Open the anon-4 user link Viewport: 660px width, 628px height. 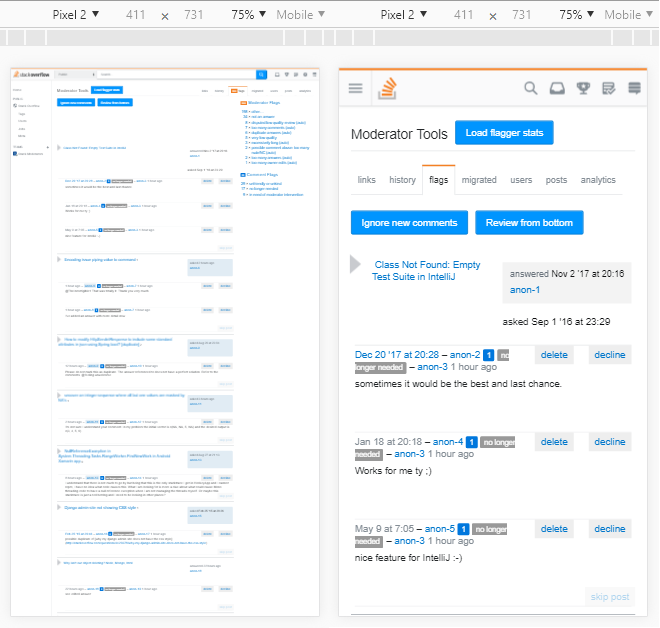tap(448, 442)
